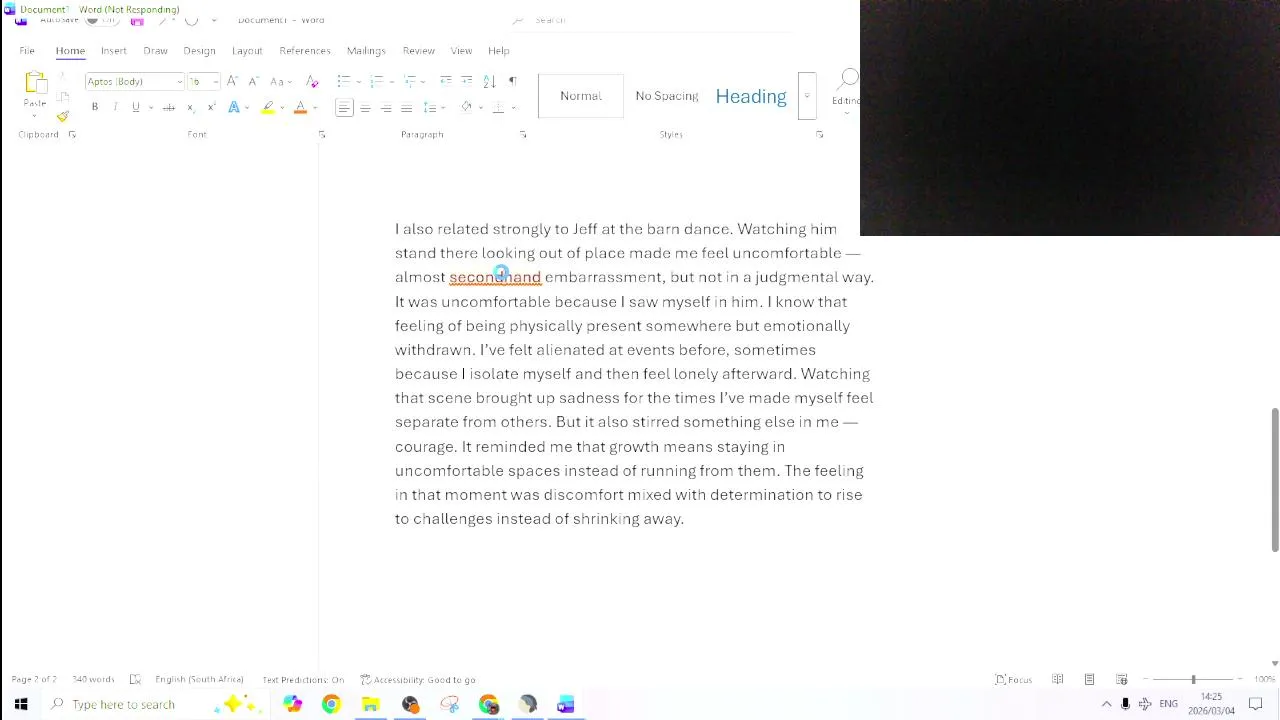Open the Font dialog launcher
Viewport: 1280px width, 720px height.
(322, 134)
